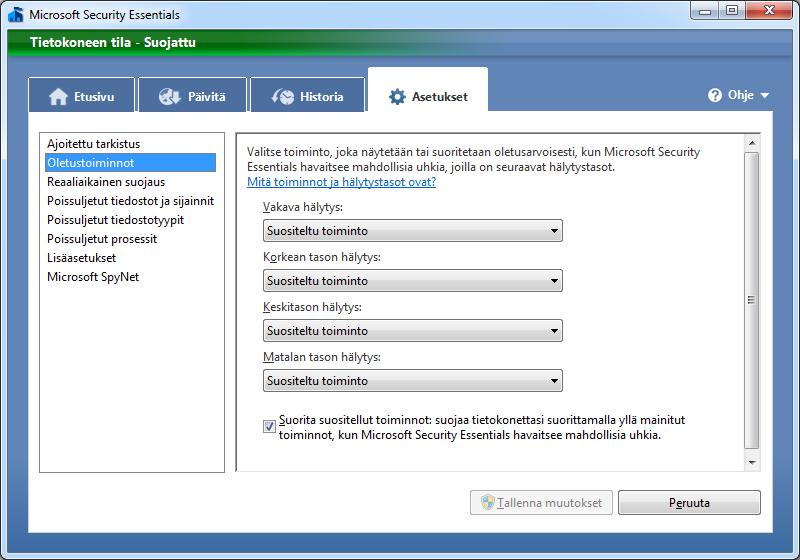Minimize the Security Essentials window
Viewport: 800px width, 560px height.
705,11
